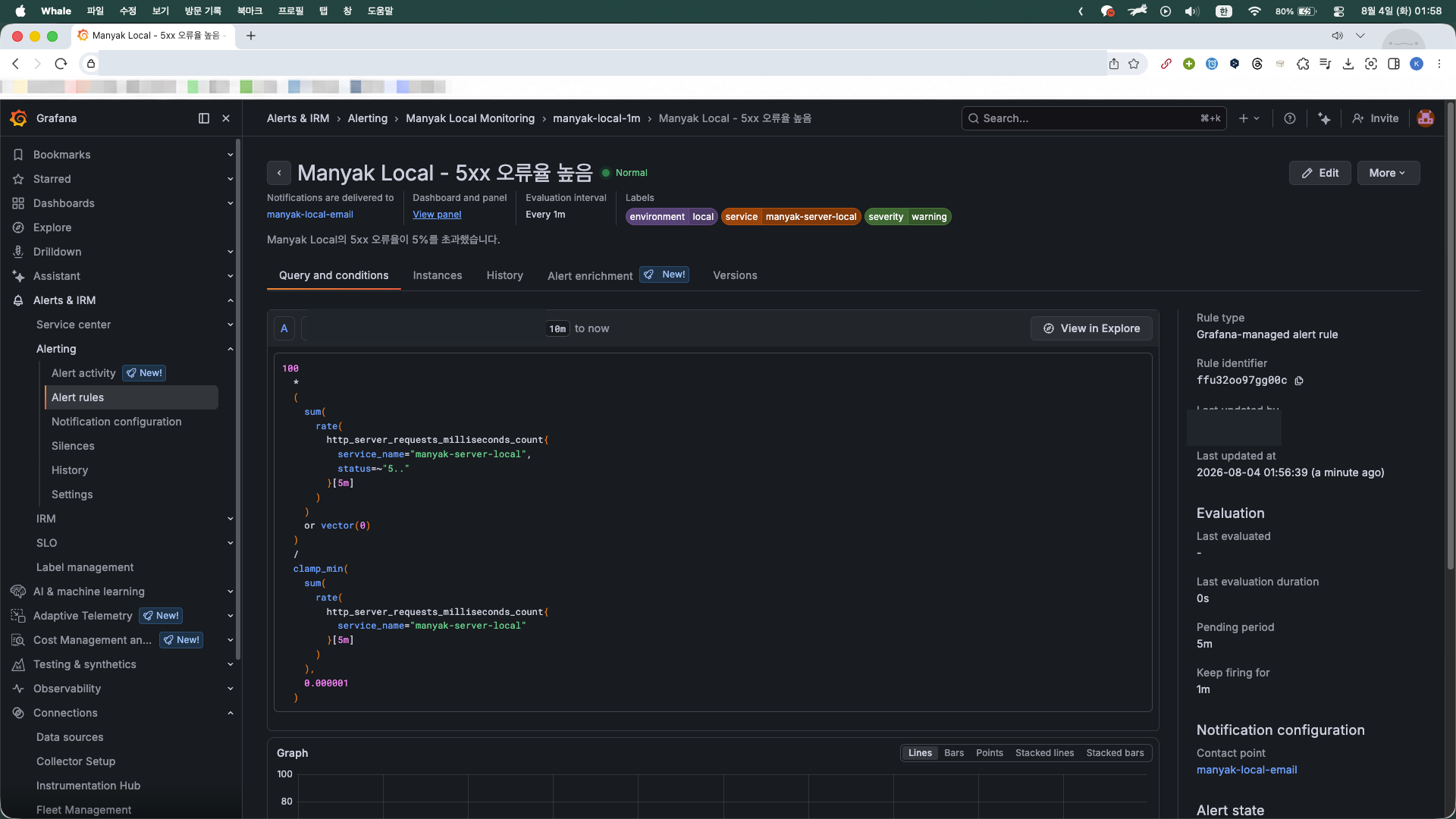Expand the Service center chevron
The image size is (1456, 819).
pos(230,325)
